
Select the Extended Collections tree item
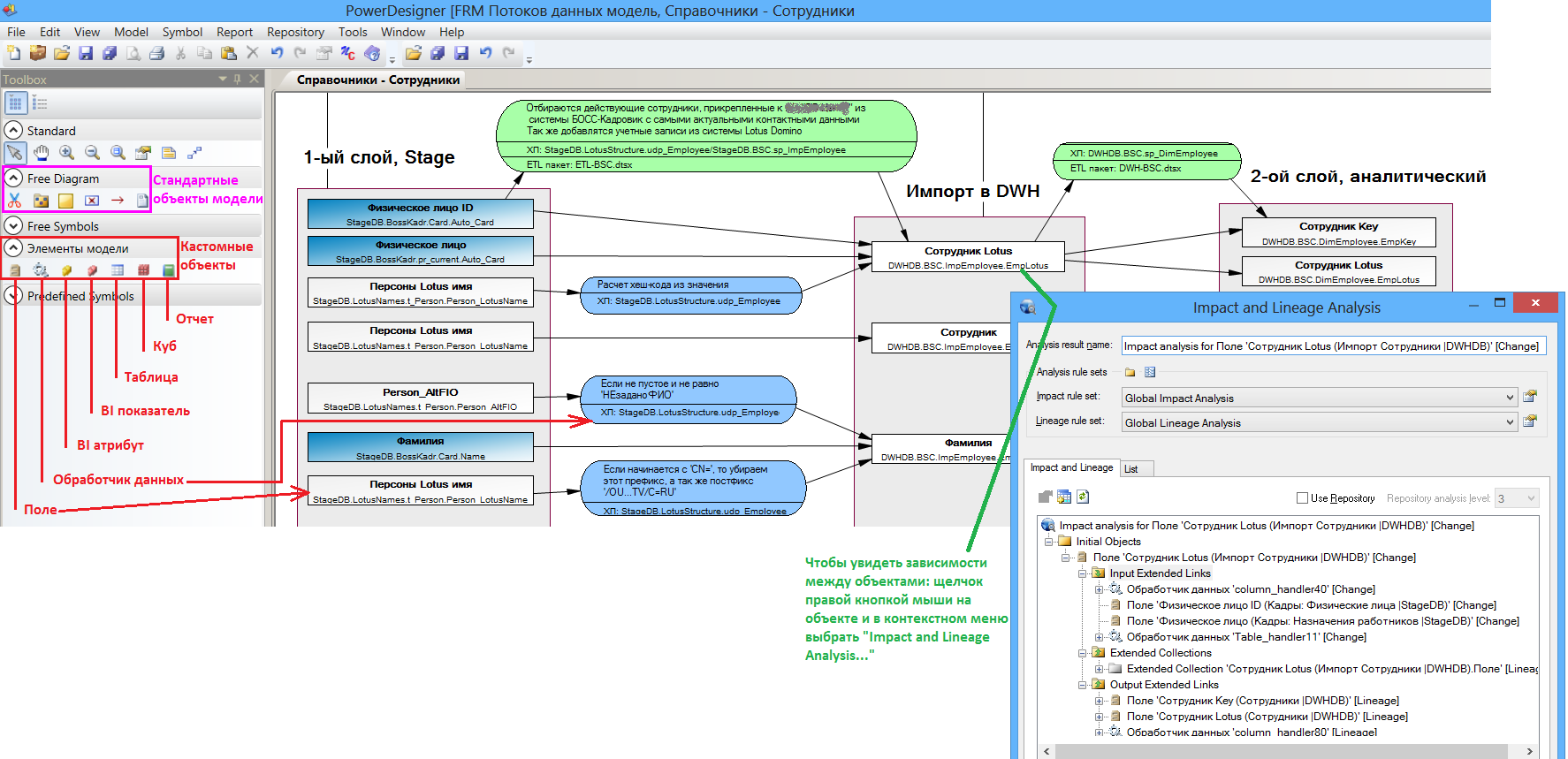(1161, 653)
